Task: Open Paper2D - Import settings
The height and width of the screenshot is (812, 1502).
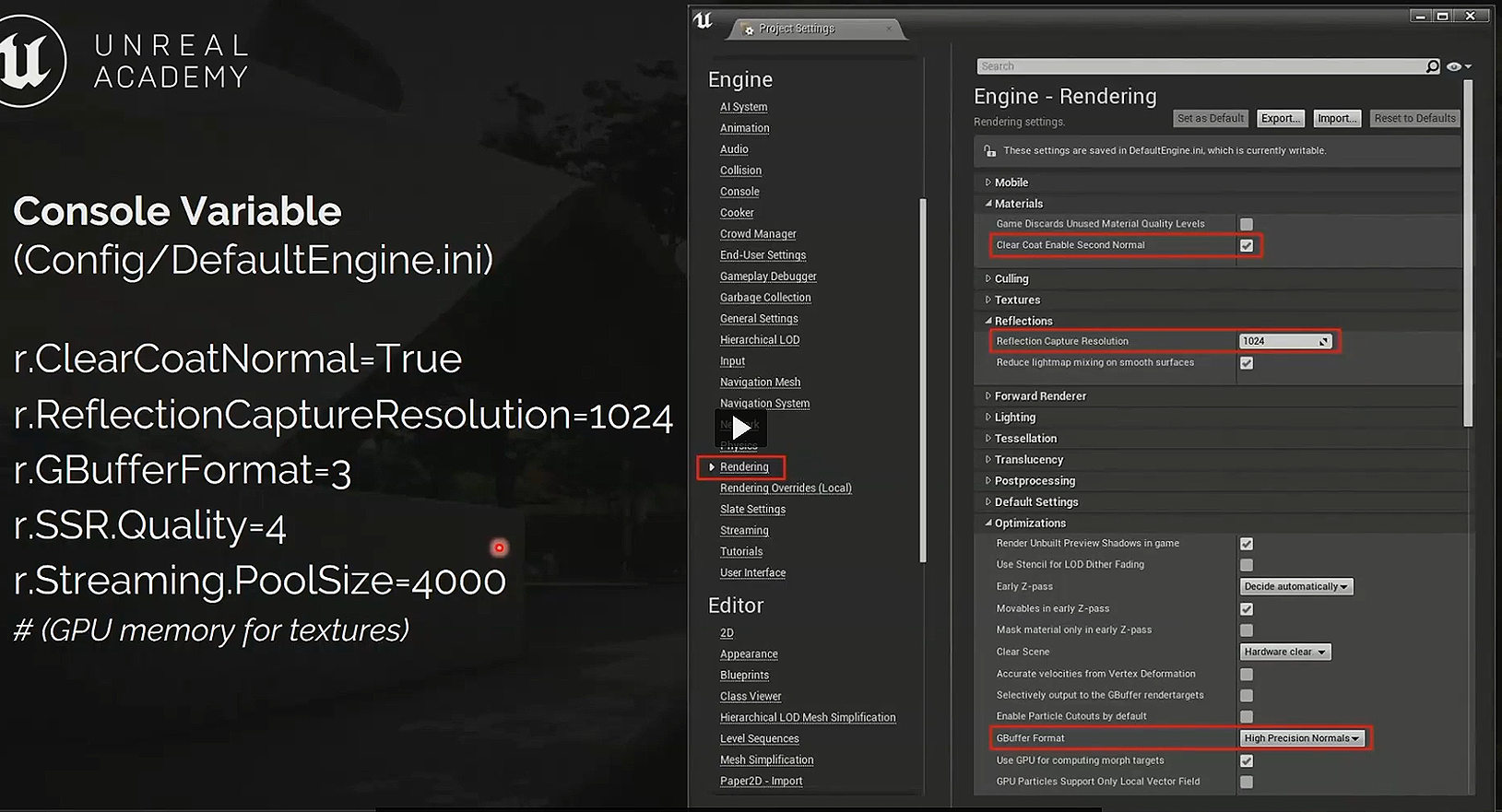Action: (x=761, y=782)
